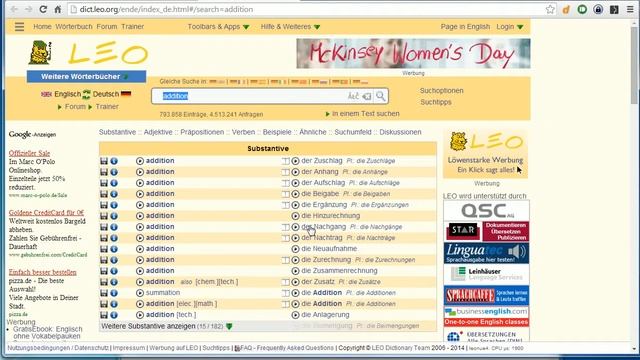
Task: Jump to the Suchumfeld section
Action: 353,132
